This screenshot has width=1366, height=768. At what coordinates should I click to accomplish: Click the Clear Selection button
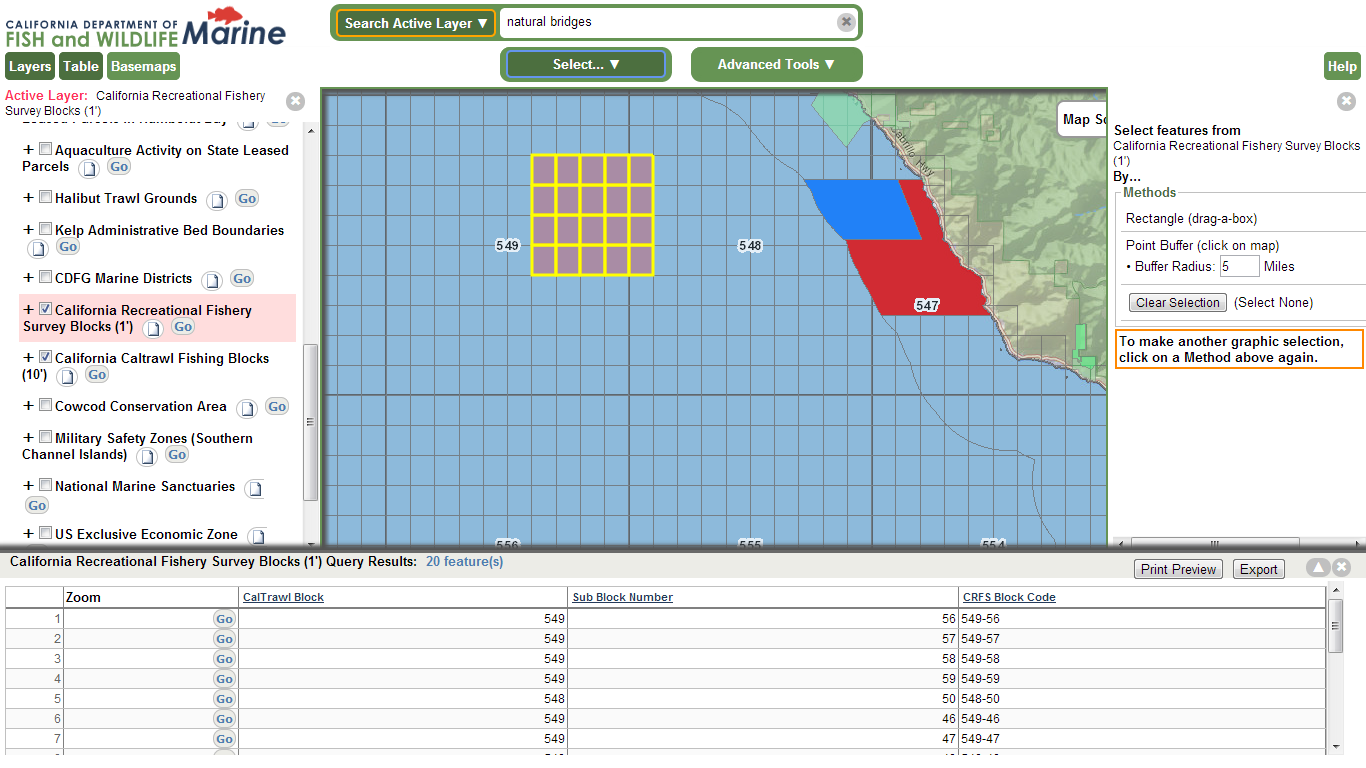coord(1178,303)
